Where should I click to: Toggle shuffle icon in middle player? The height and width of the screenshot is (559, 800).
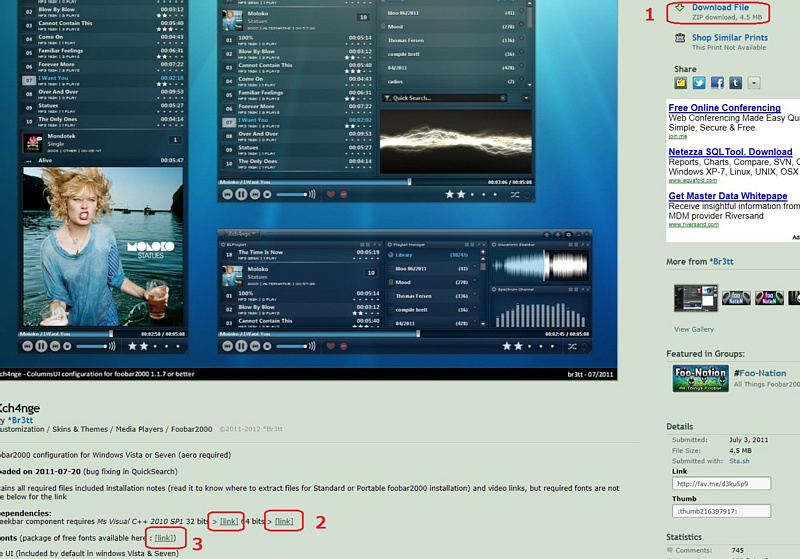(515, 194)
